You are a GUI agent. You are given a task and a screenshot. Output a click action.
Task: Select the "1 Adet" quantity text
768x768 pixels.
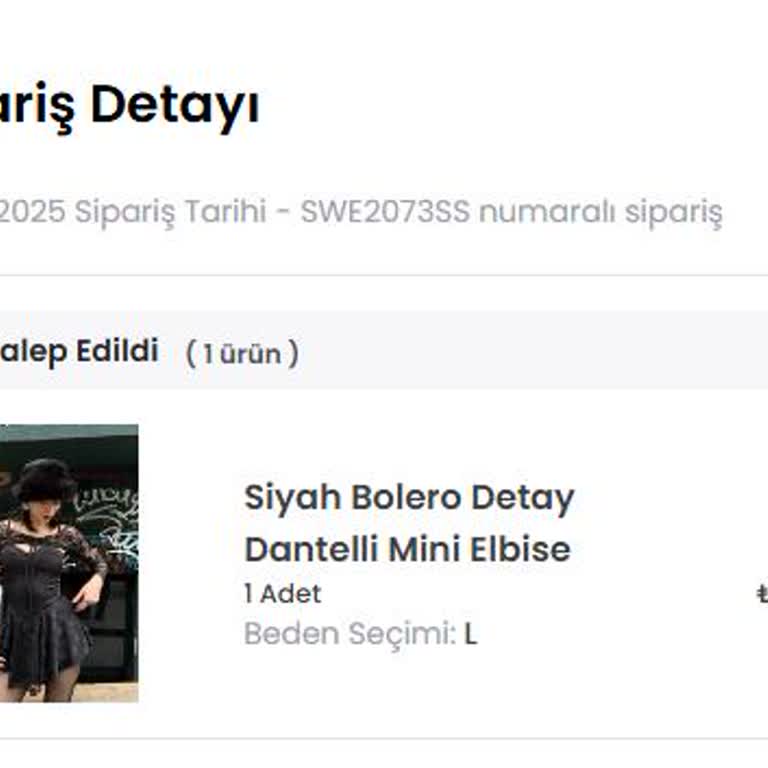283,594
